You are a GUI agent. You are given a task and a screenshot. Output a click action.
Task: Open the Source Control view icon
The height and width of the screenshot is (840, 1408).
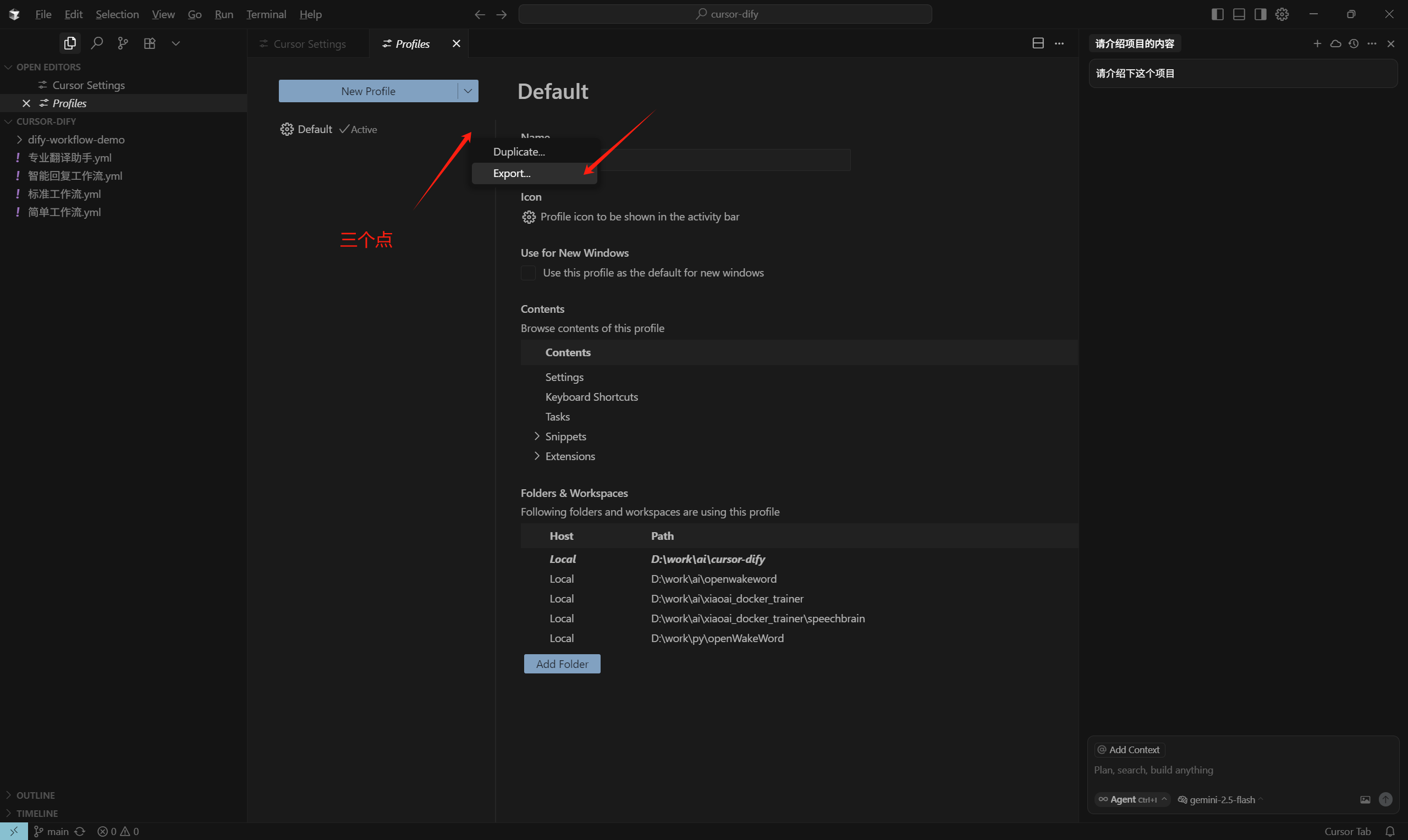click(123, 43)
